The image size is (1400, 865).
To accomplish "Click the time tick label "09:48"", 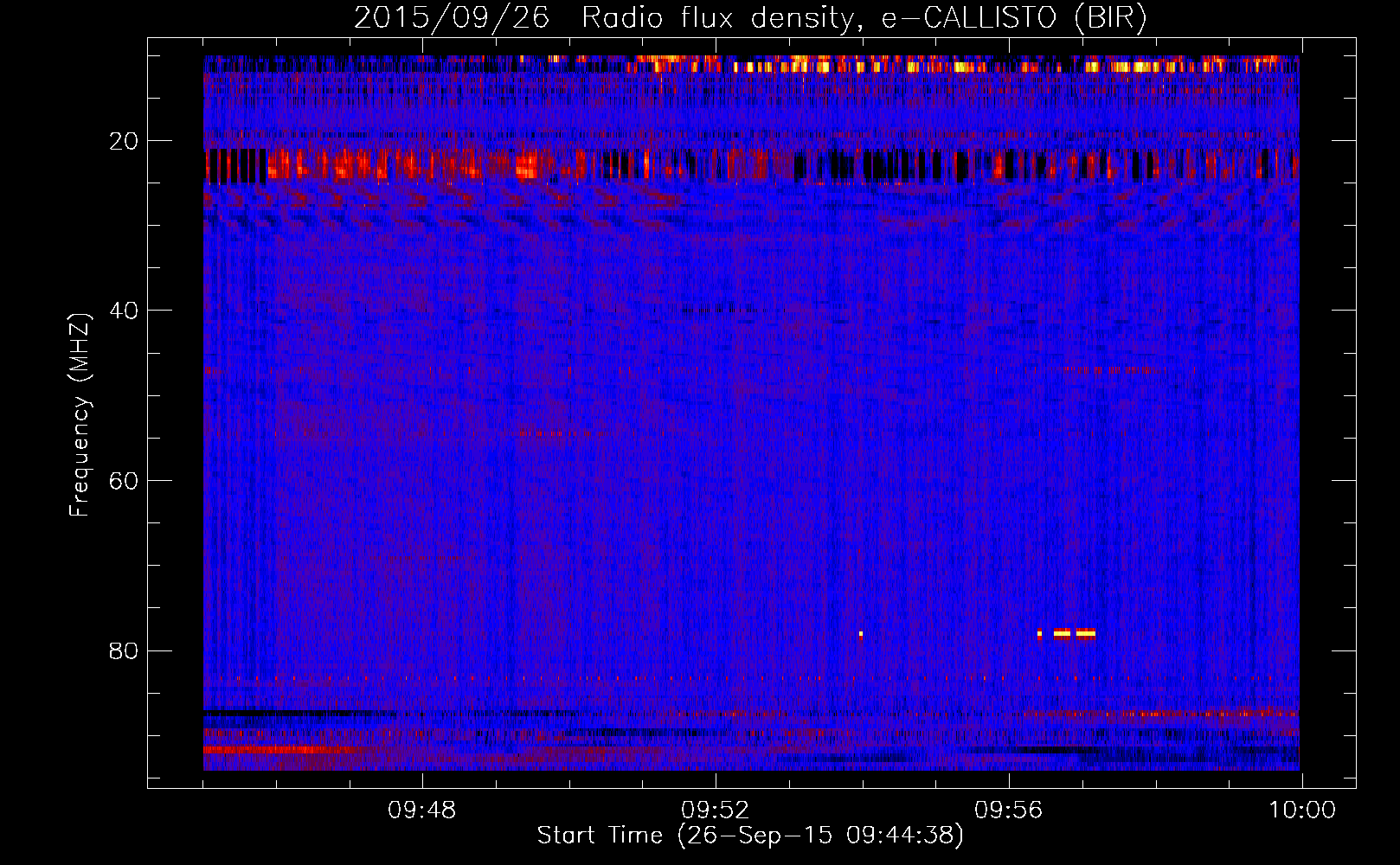I will 422,811.
